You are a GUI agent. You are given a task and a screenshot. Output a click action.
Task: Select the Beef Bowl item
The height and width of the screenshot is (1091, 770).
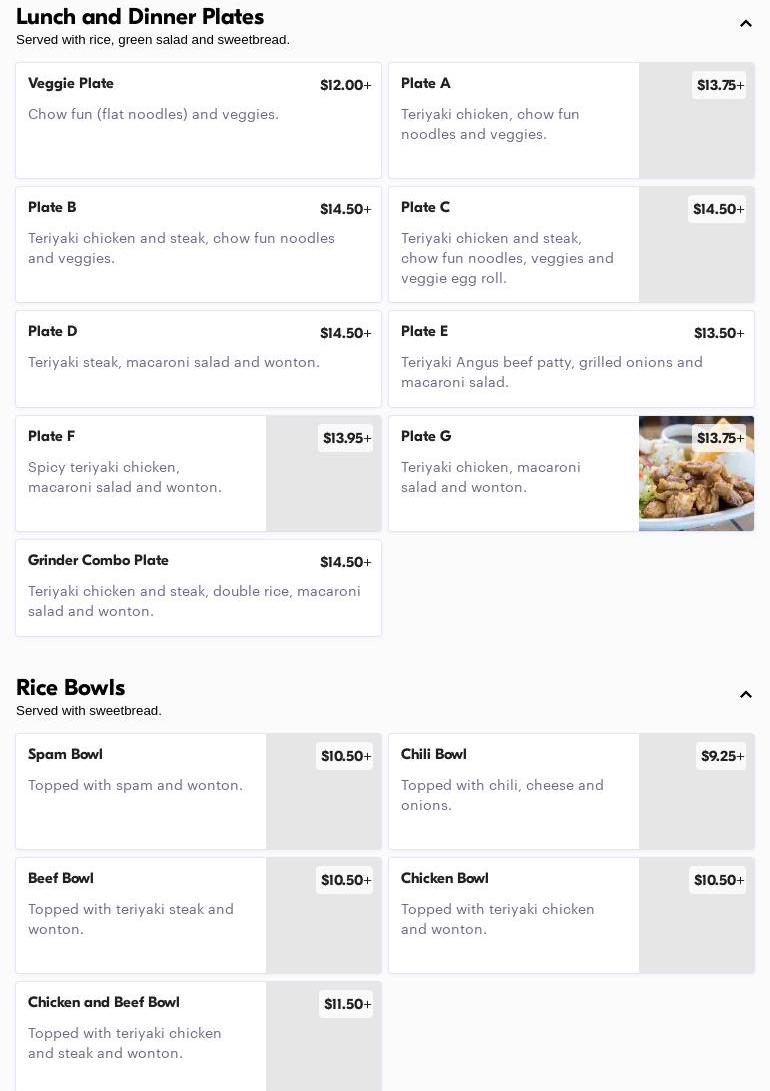141,915
